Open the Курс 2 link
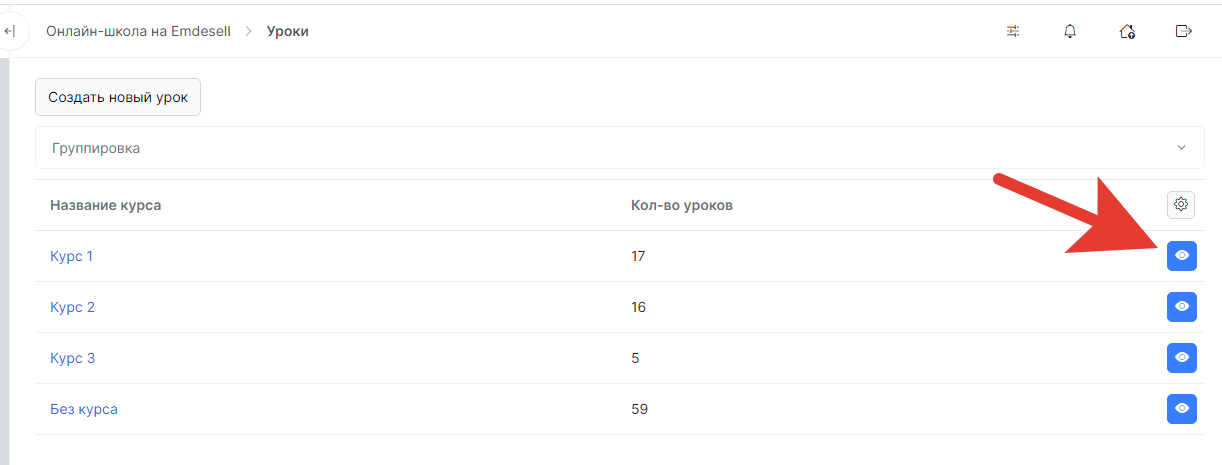Screen dimensions: 1222x465 pos(72,307)
